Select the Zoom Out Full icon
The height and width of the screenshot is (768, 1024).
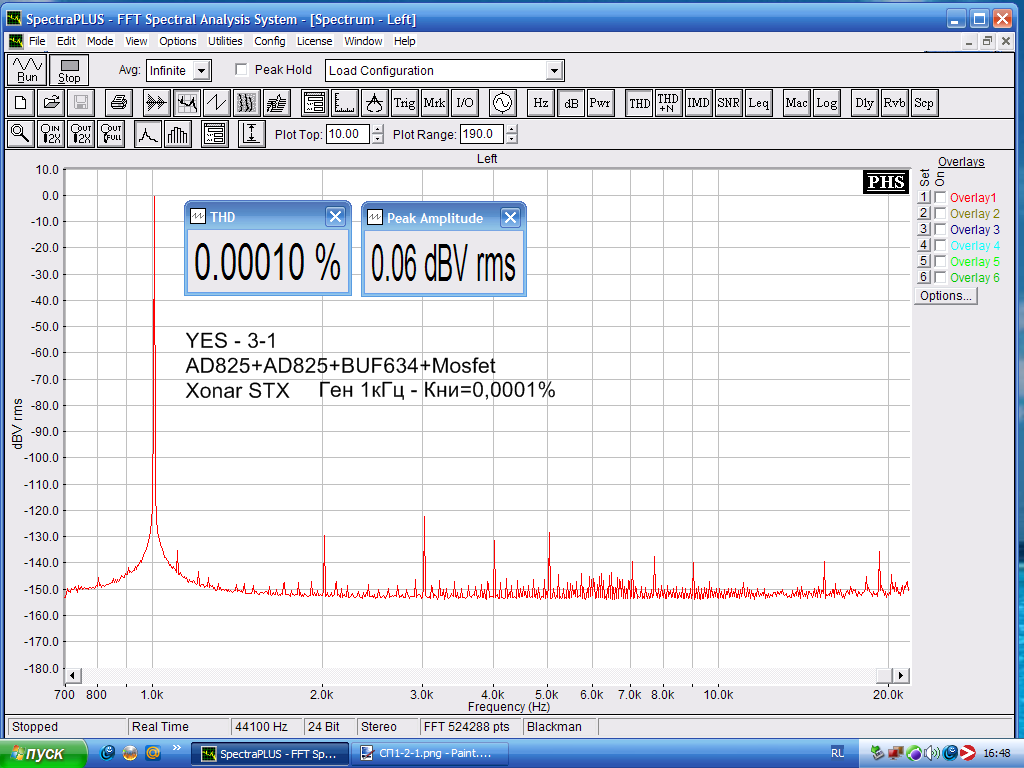point(111,134)
